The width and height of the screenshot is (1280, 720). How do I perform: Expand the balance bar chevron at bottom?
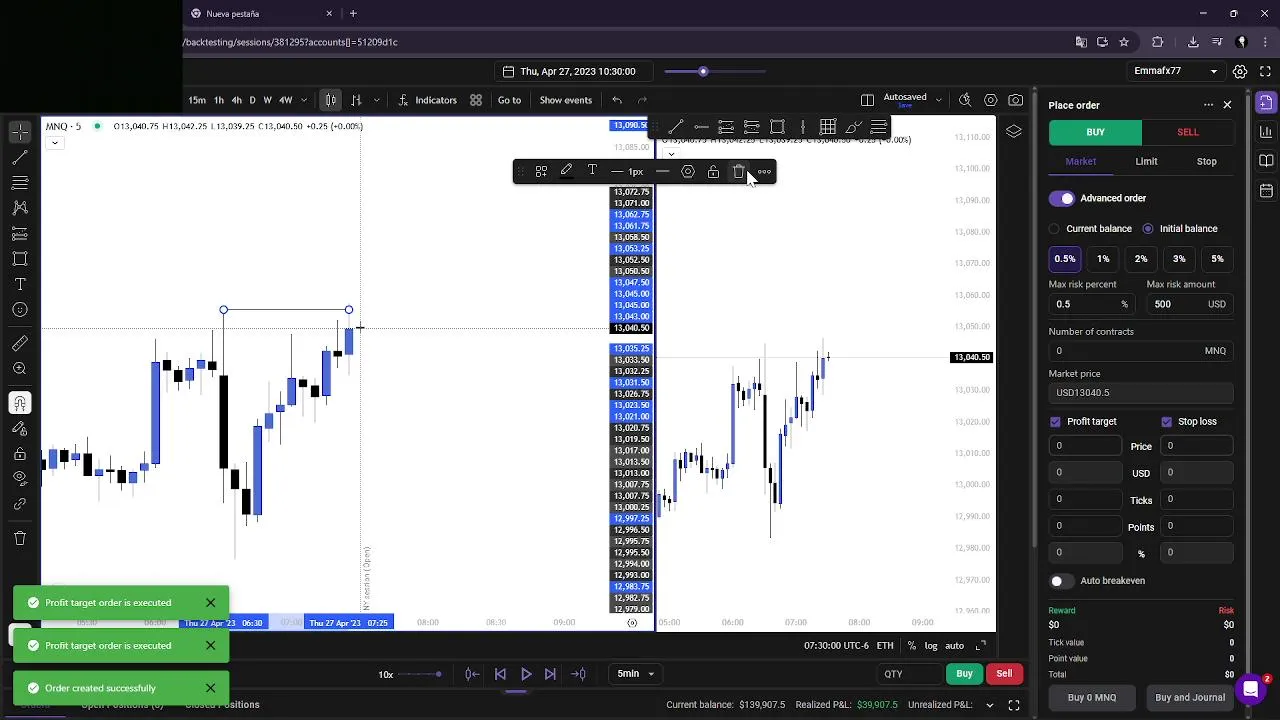990,705
